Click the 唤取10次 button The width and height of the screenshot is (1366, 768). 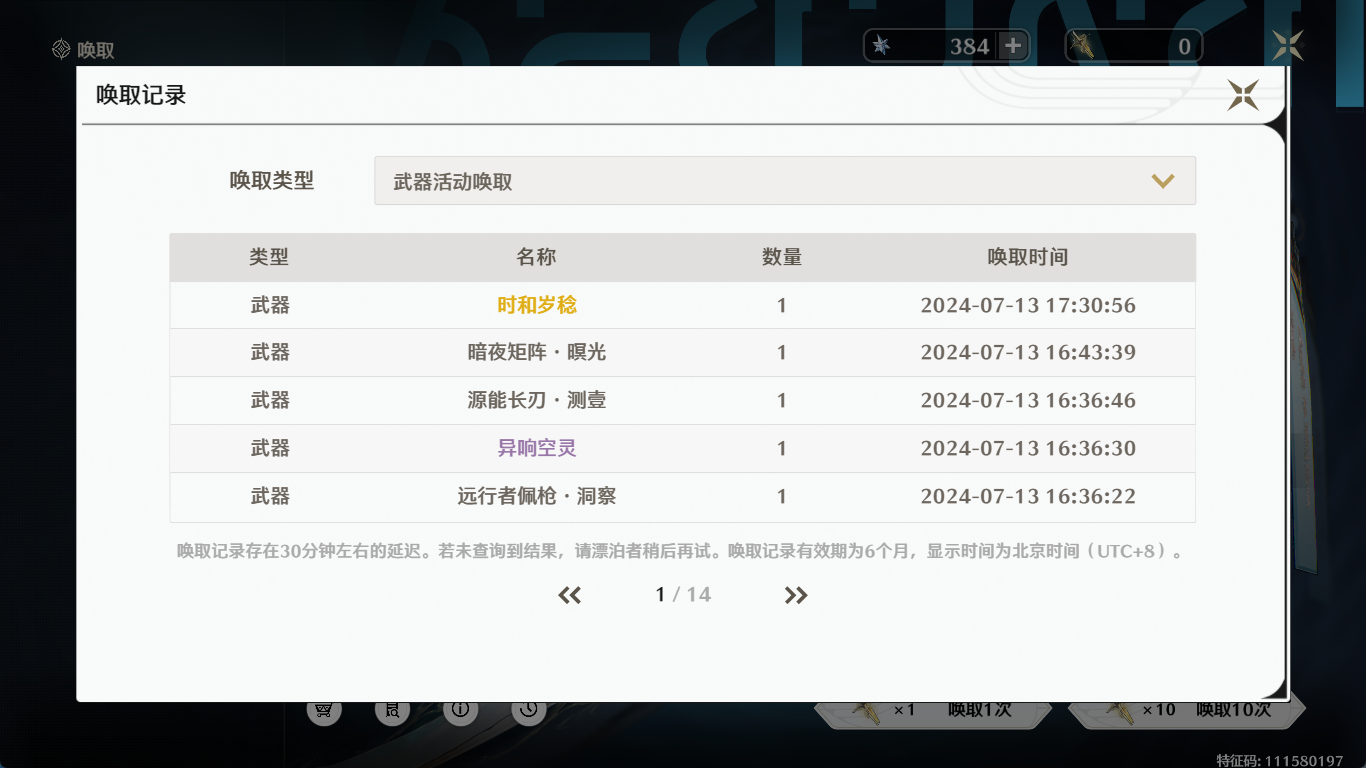(1187, 712)
